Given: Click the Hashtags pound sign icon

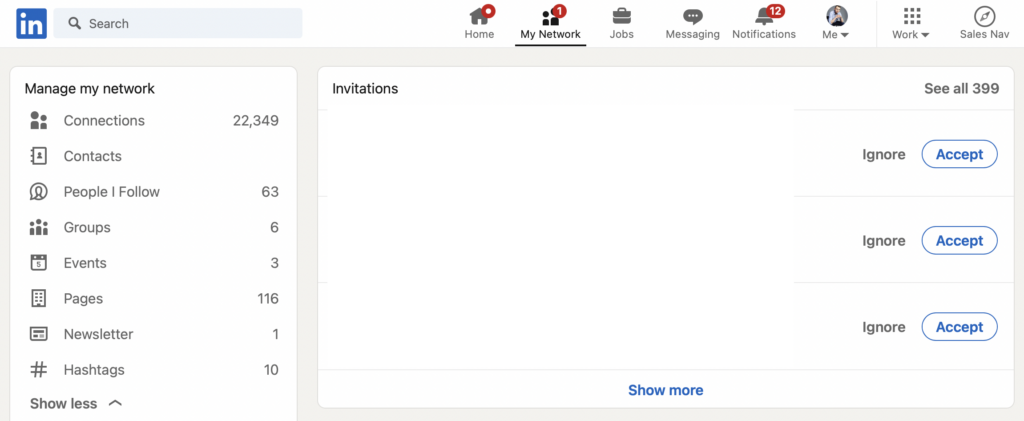Looking at the screenshot, I should (x=39, y=370).
